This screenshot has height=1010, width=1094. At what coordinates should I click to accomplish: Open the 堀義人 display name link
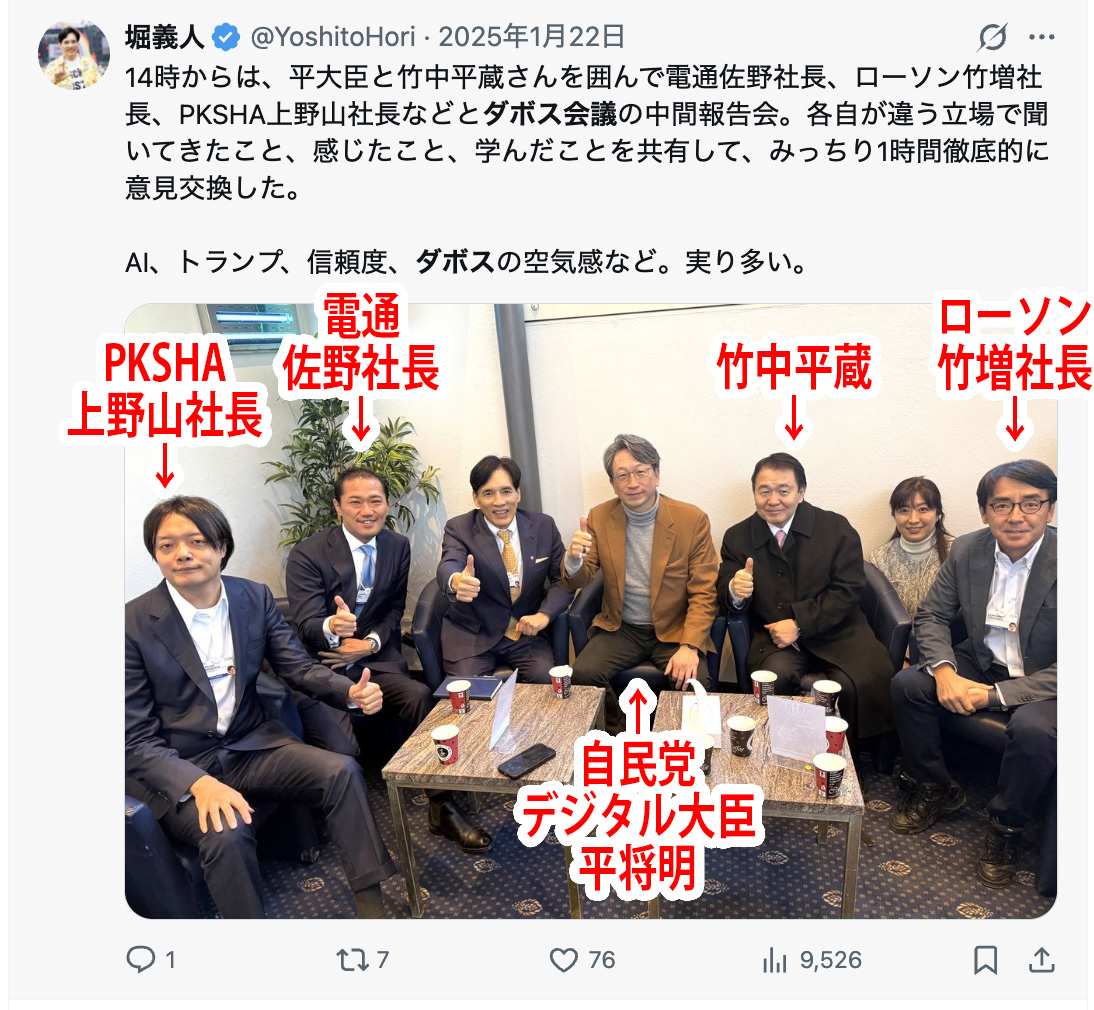[x=165, y=37]
